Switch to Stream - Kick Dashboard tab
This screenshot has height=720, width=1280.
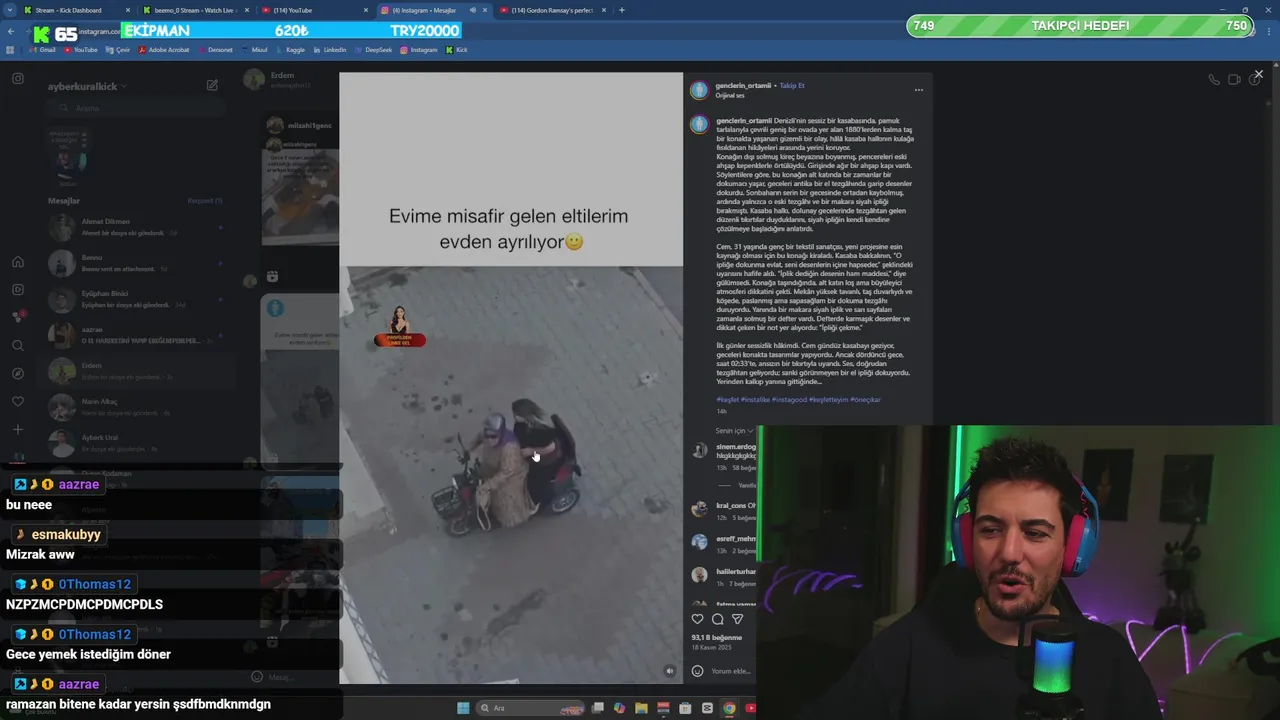point(70,10)
